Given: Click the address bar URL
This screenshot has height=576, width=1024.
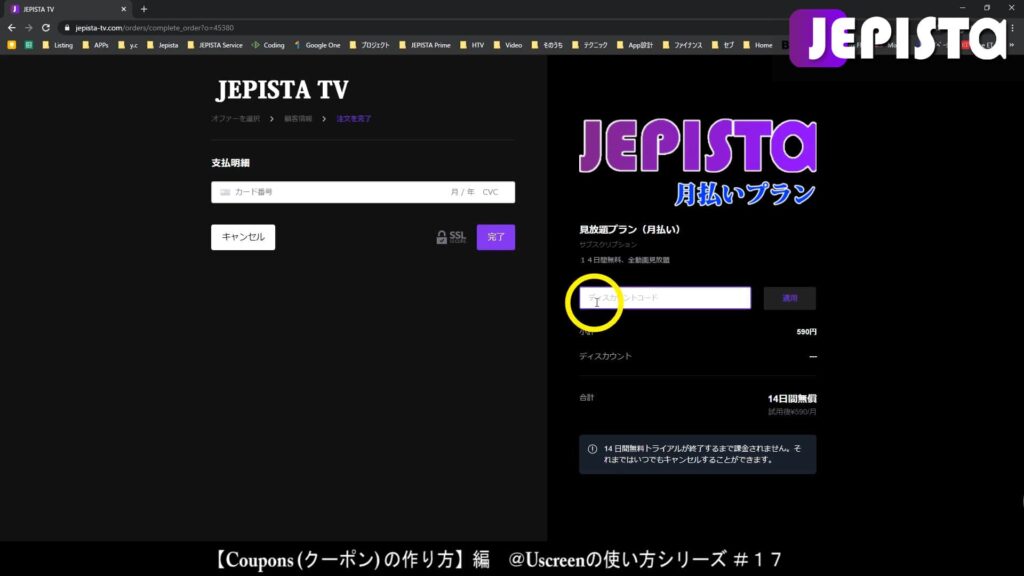Looking at the screenshot, I should pos(154,27).
